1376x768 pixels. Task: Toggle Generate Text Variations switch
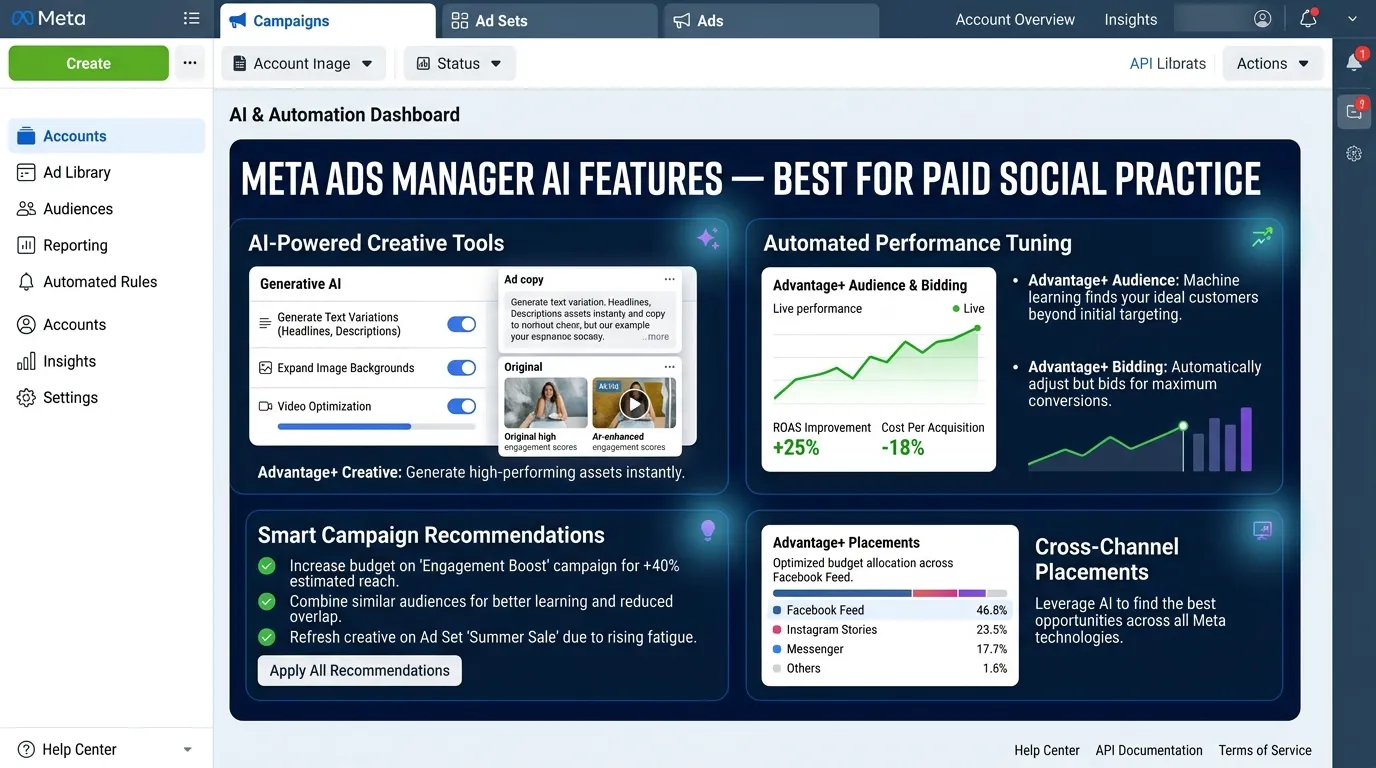461,324
